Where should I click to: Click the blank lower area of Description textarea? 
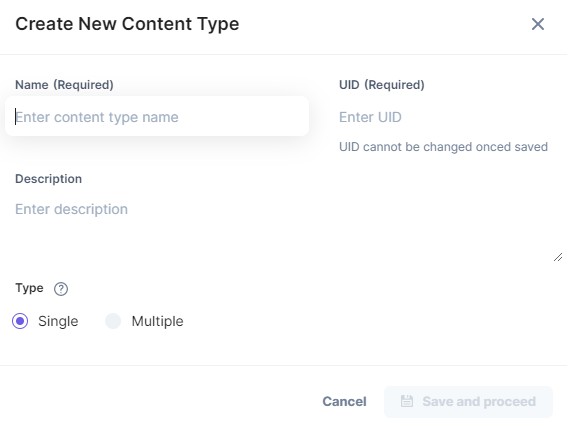pyautogui.click(x=284, y=242)
